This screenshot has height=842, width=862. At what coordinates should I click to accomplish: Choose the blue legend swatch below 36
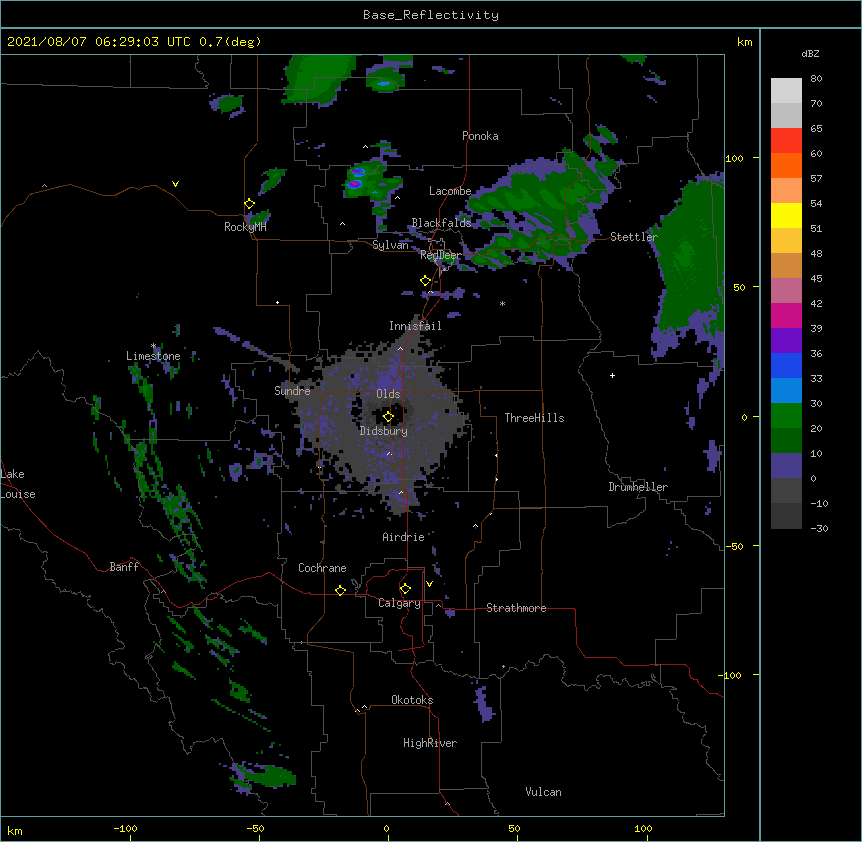click(x=786, y=365)
